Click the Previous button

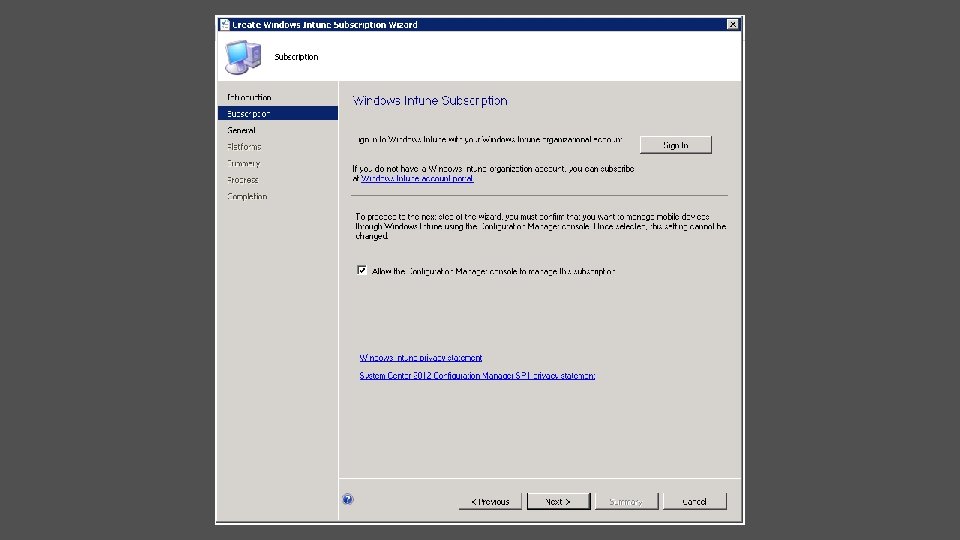coord(490,501)
